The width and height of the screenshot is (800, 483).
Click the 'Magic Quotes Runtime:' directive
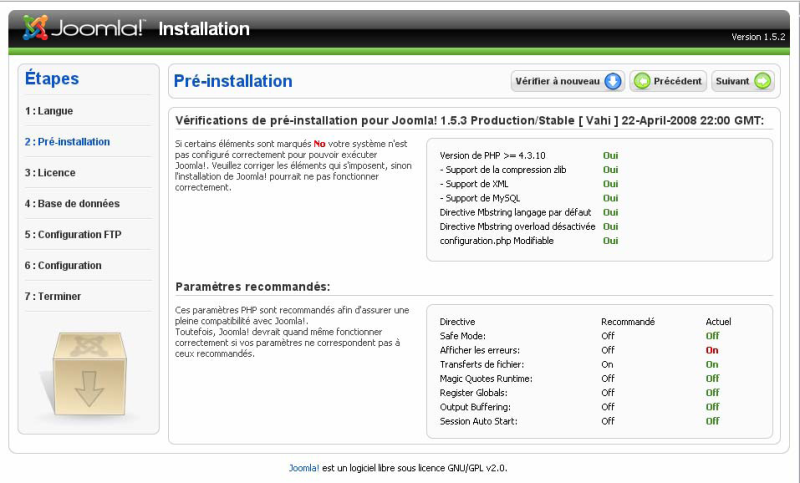coord(486,378)
